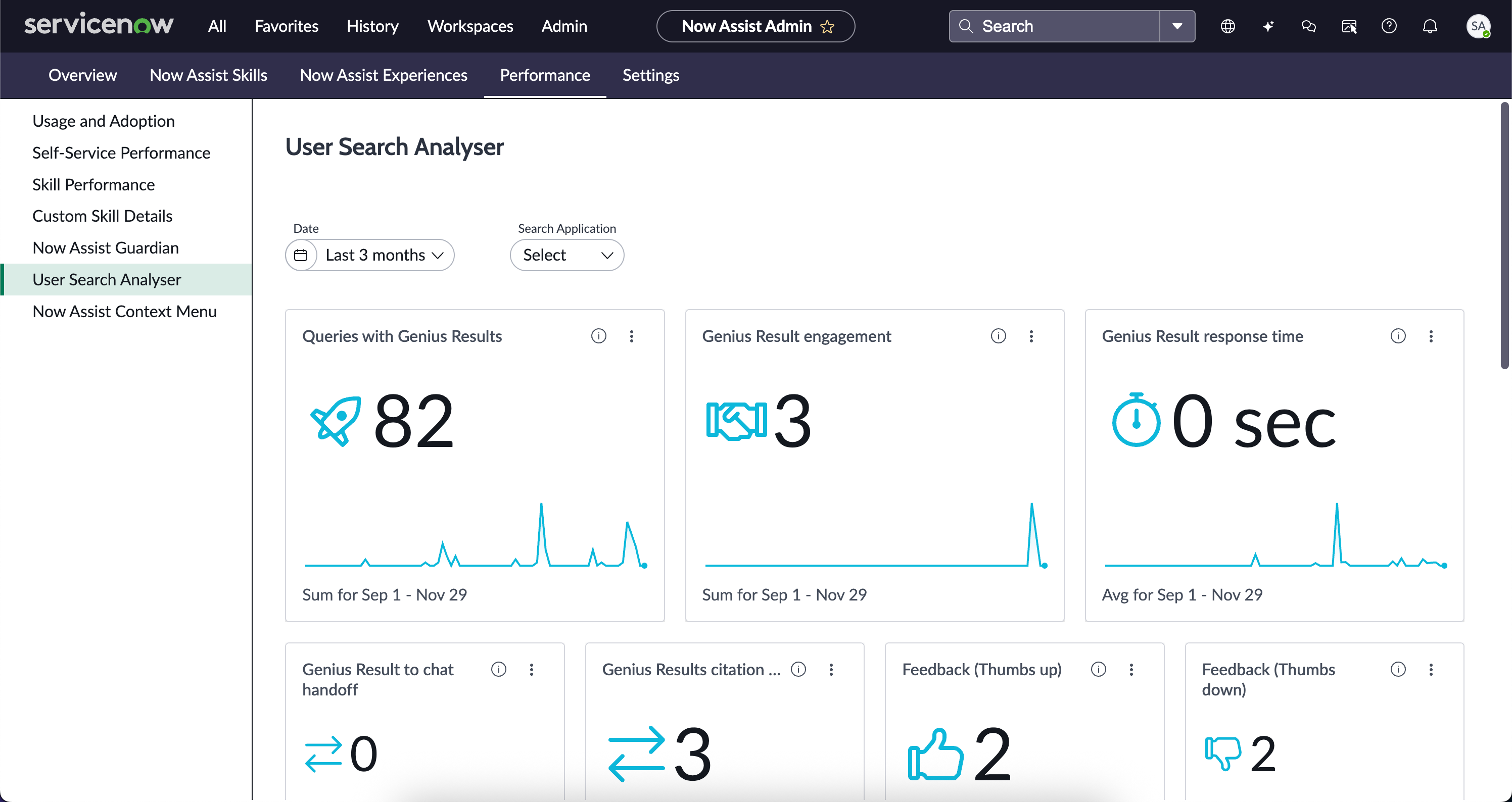Expand the search scope dropdown arrow
This screenshot has height=802, width=1512.
pyautogui.click(x=1177, y=26)
